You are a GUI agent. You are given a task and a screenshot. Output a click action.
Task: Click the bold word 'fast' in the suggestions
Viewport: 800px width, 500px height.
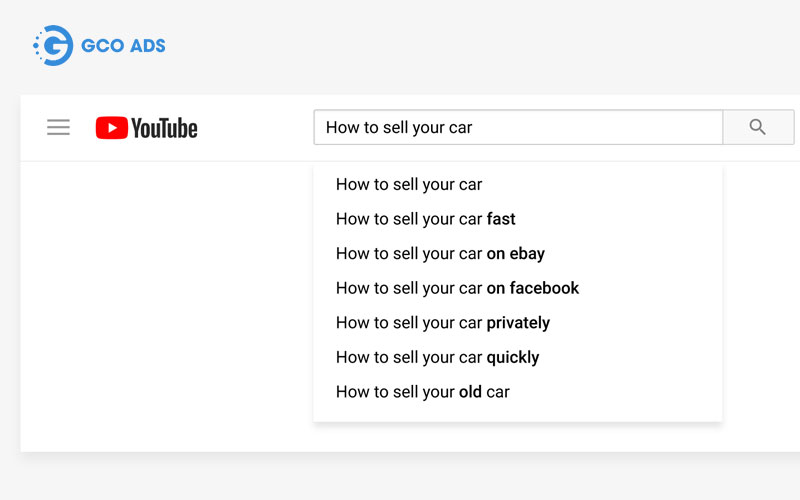point(501,219)
